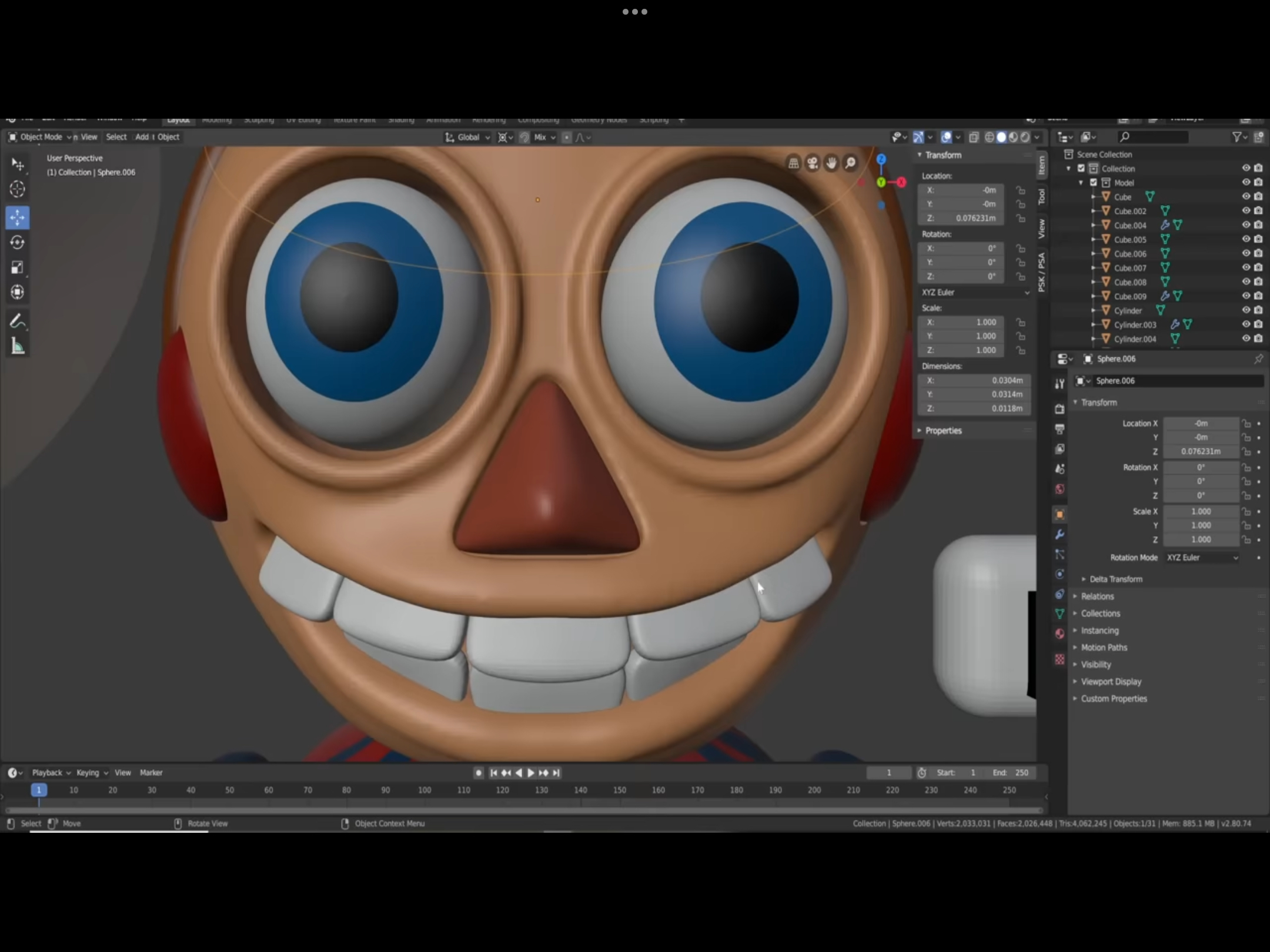This screenshot has width=1270, height=952.
Task: Open the Modifier properties wrench tab
Action: click(1060, 534)
